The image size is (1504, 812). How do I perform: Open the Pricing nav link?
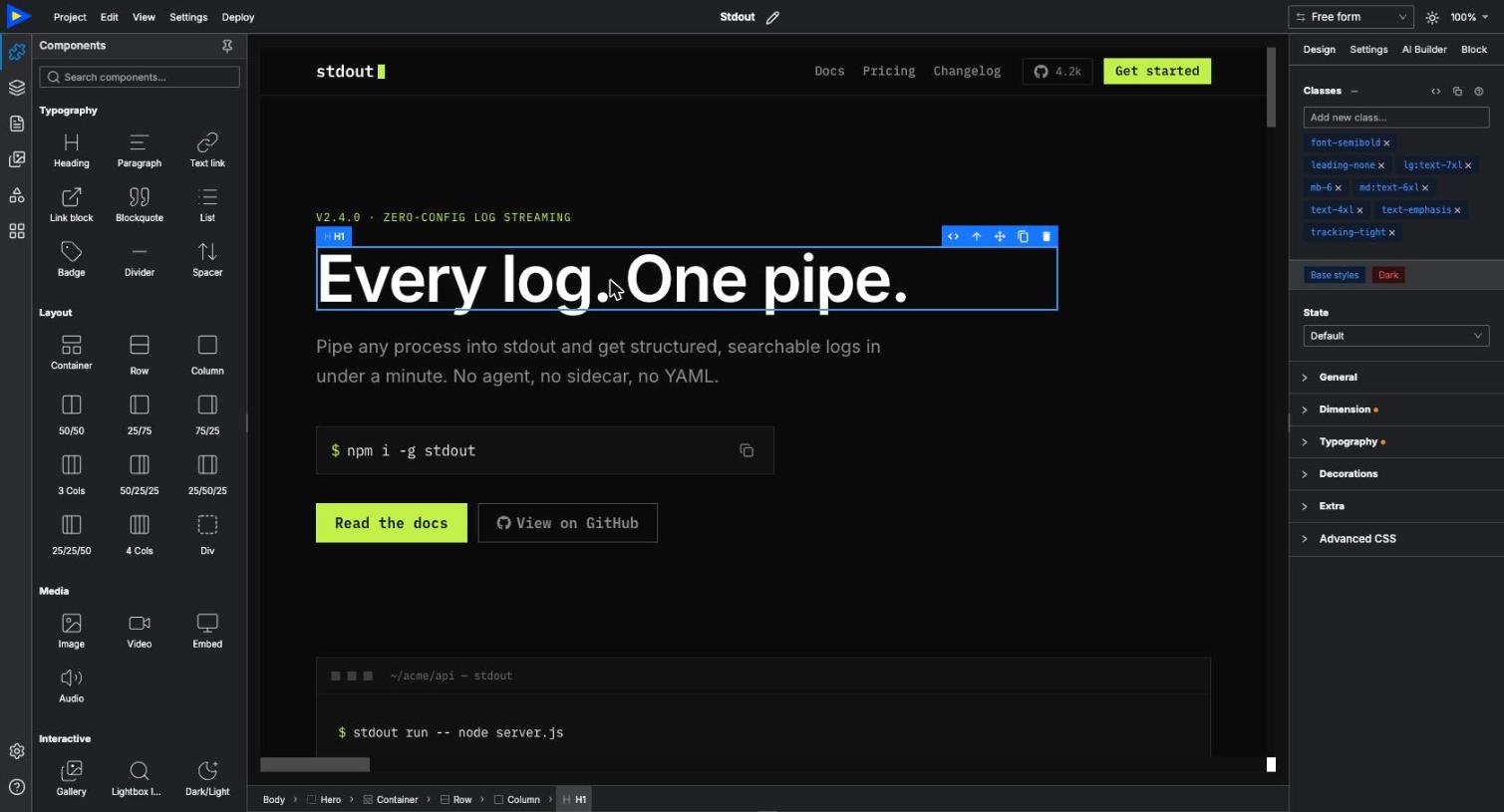tap(889, 71)
